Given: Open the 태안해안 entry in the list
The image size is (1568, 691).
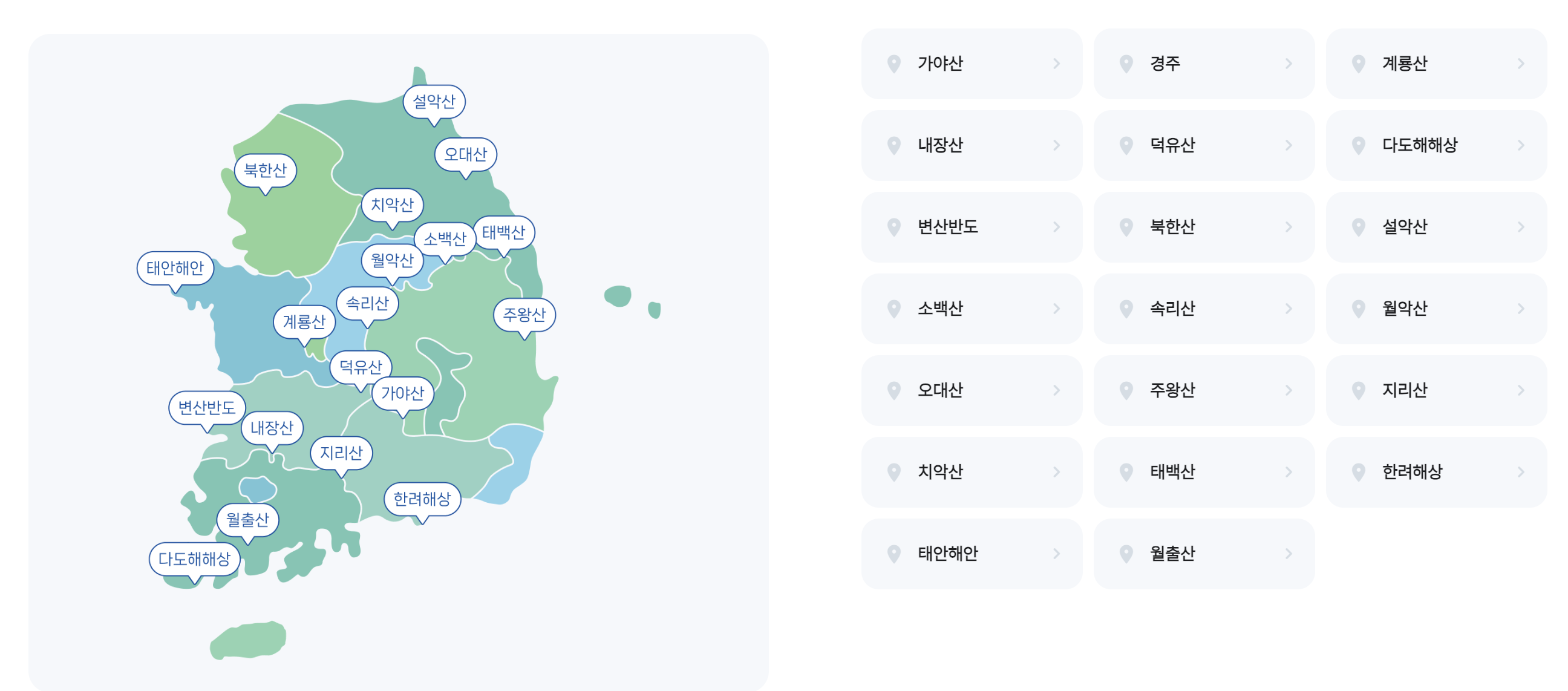Looking at the screenshot, I should [x=972, y=554].
